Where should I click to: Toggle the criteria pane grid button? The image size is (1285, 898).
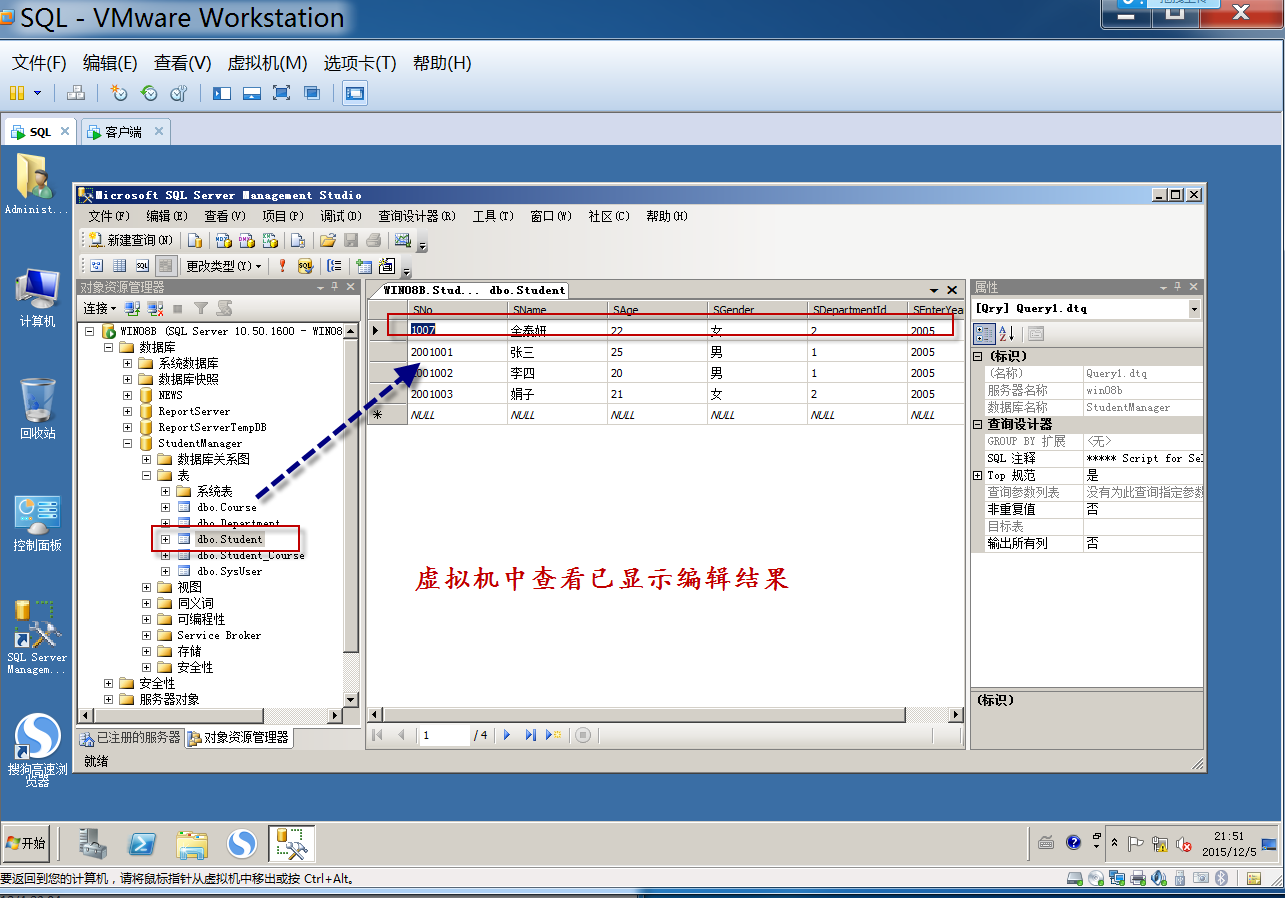point(119,266)
